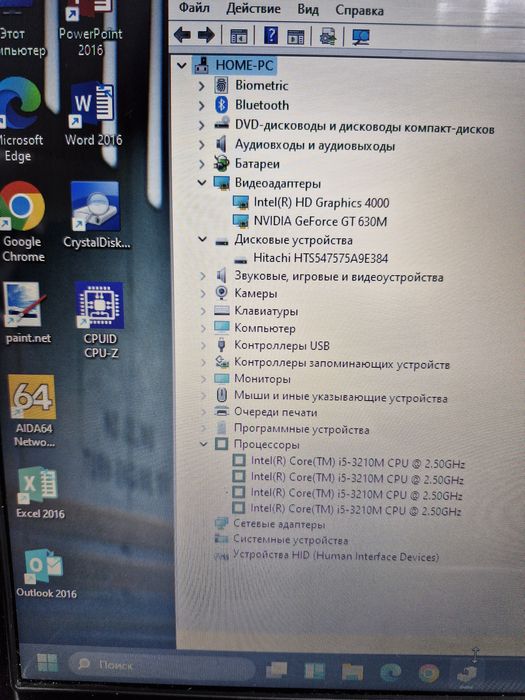
Task: Open Edge from the taskbar
Action: [x=391, y=673]
